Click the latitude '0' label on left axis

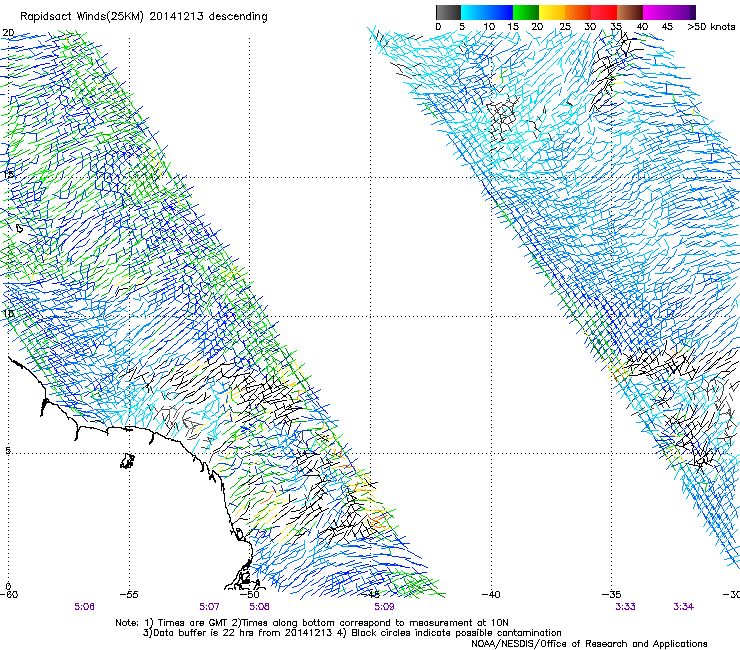point(8,586)
